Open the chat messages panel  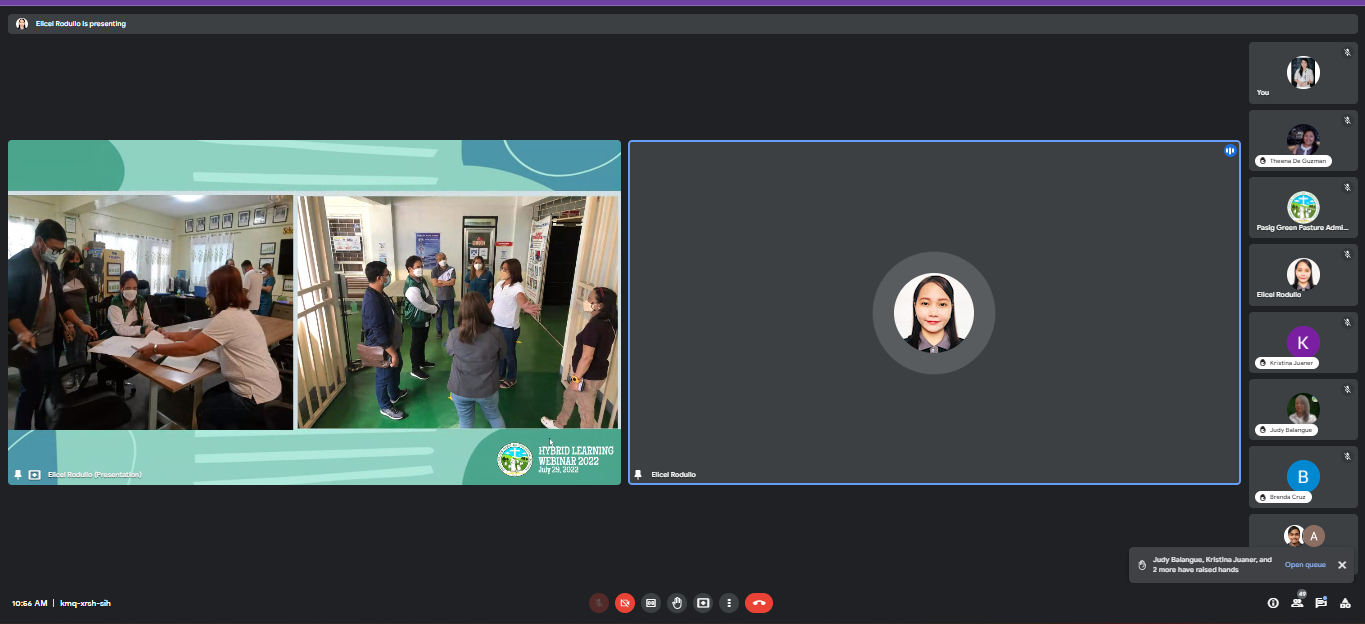[1321, 603]
